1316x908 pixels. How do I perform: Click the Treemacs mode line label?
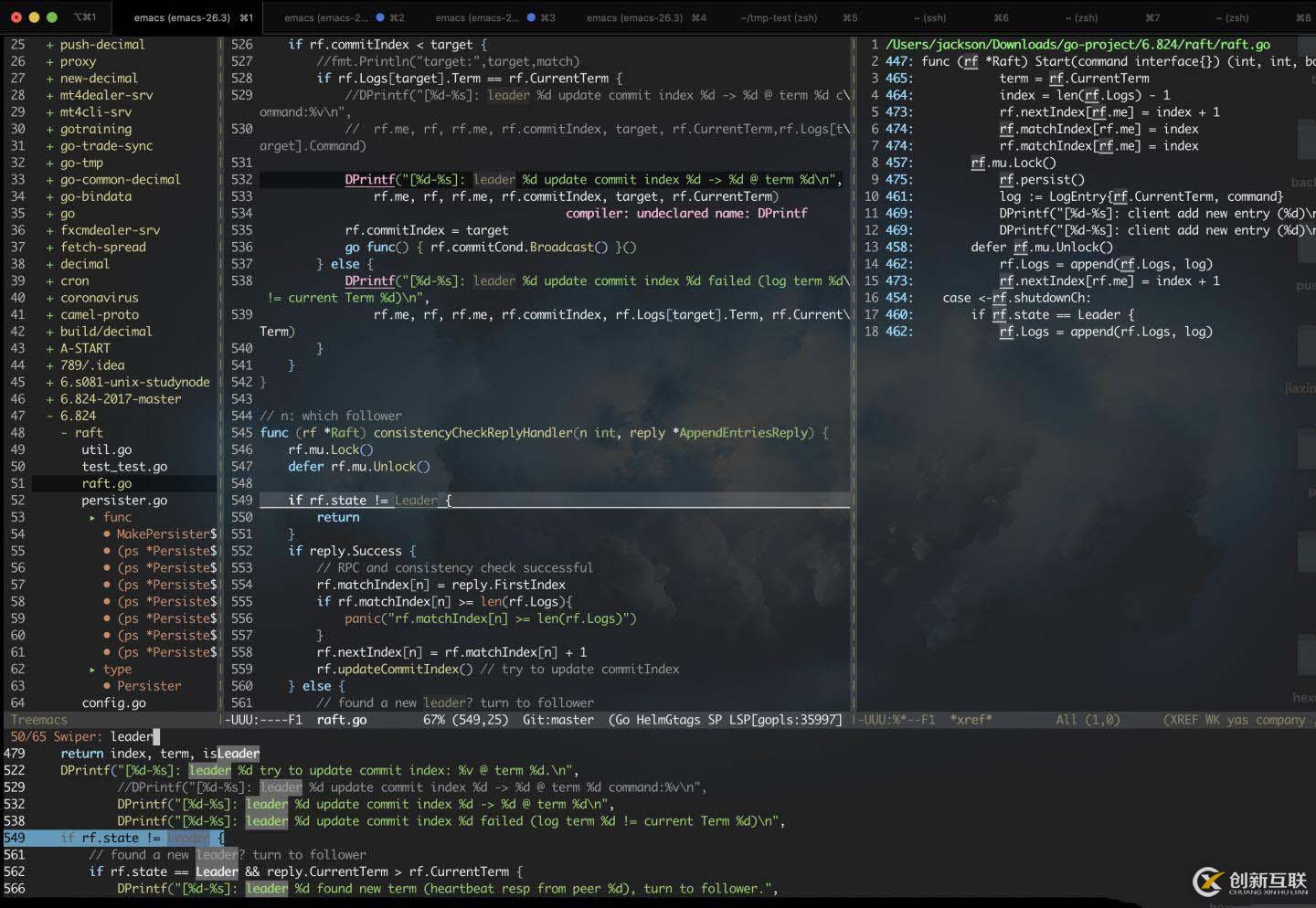[x=38, y=720]
